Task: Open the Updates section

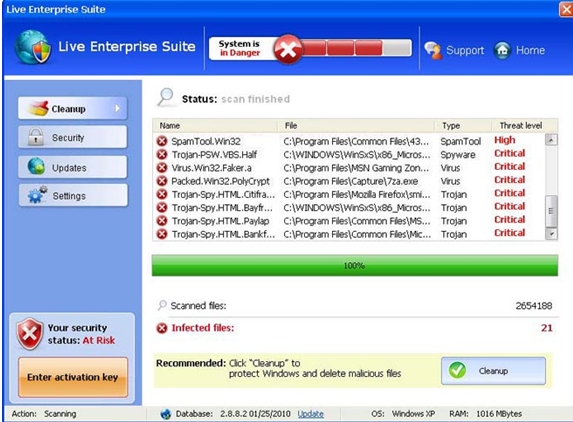Action: [x=73, y=167]
